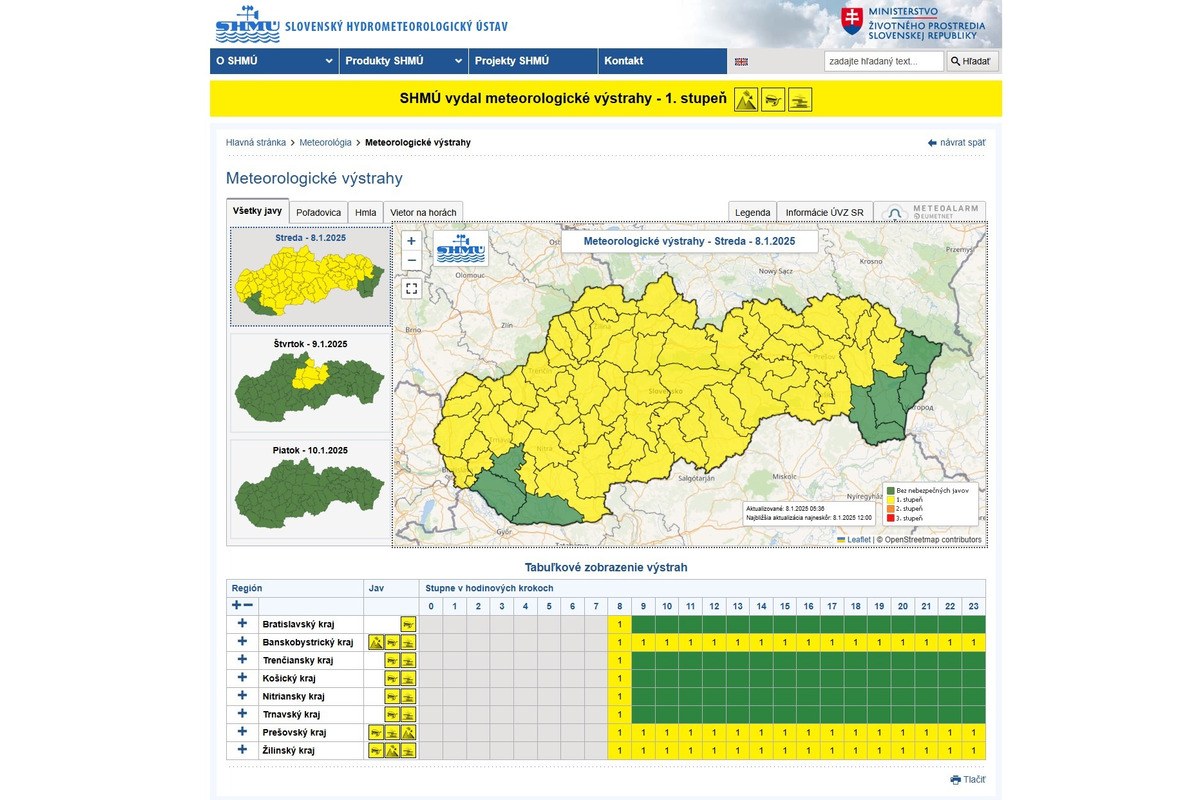Open the Meteoalarm Eumetnet logo link
This screenshot has height=800, width=1200.
[x=930, y=212]
